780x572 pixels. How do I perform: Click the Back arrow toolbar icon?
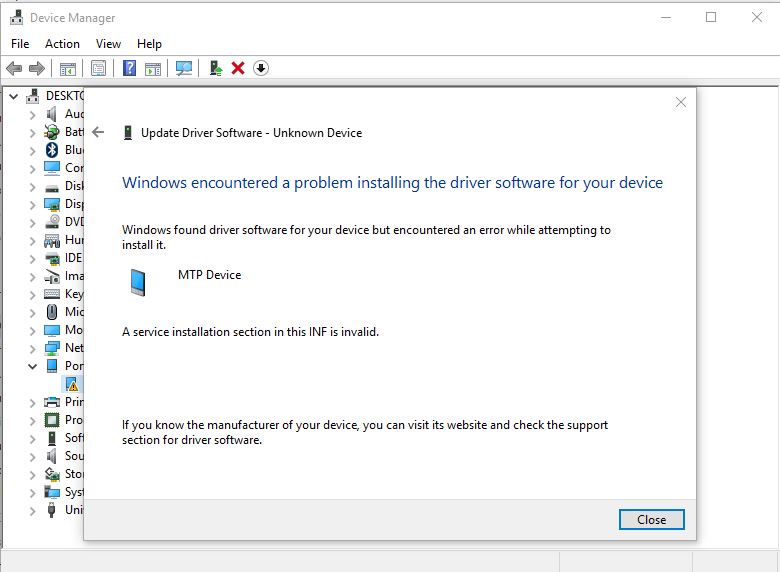tap(14, 68)
